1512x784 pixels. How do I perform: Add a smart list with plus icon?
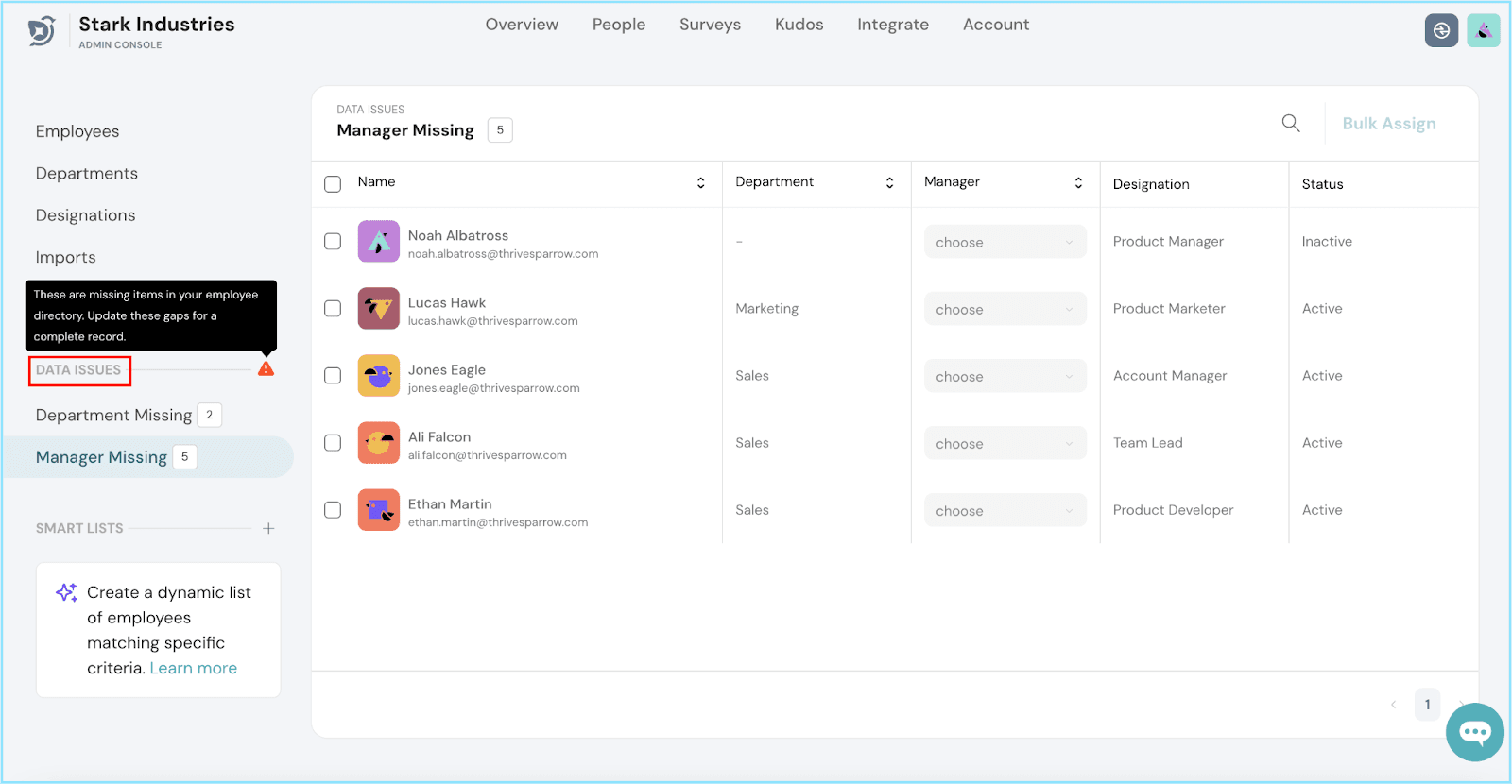(x=268, y=528)
